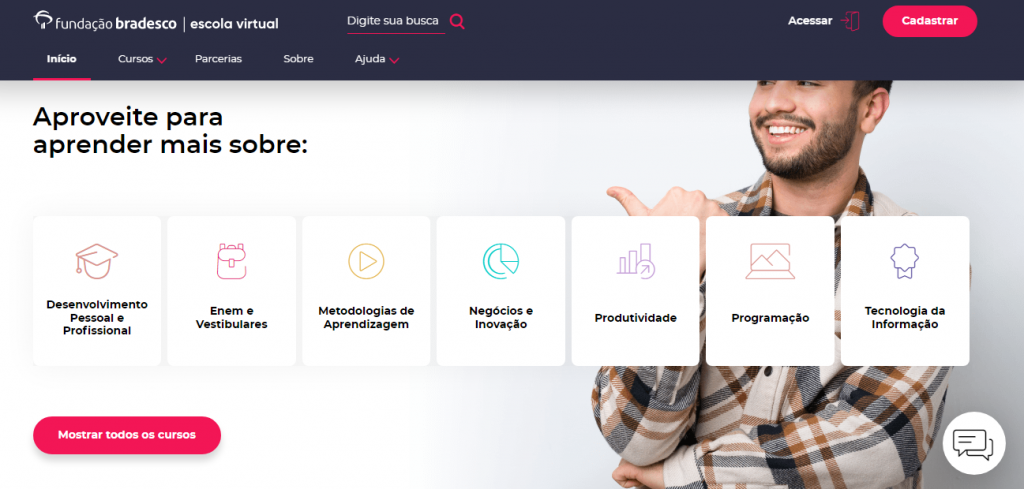
Task: Click the play circle Metodologias icon
Action: pos(366,261)
